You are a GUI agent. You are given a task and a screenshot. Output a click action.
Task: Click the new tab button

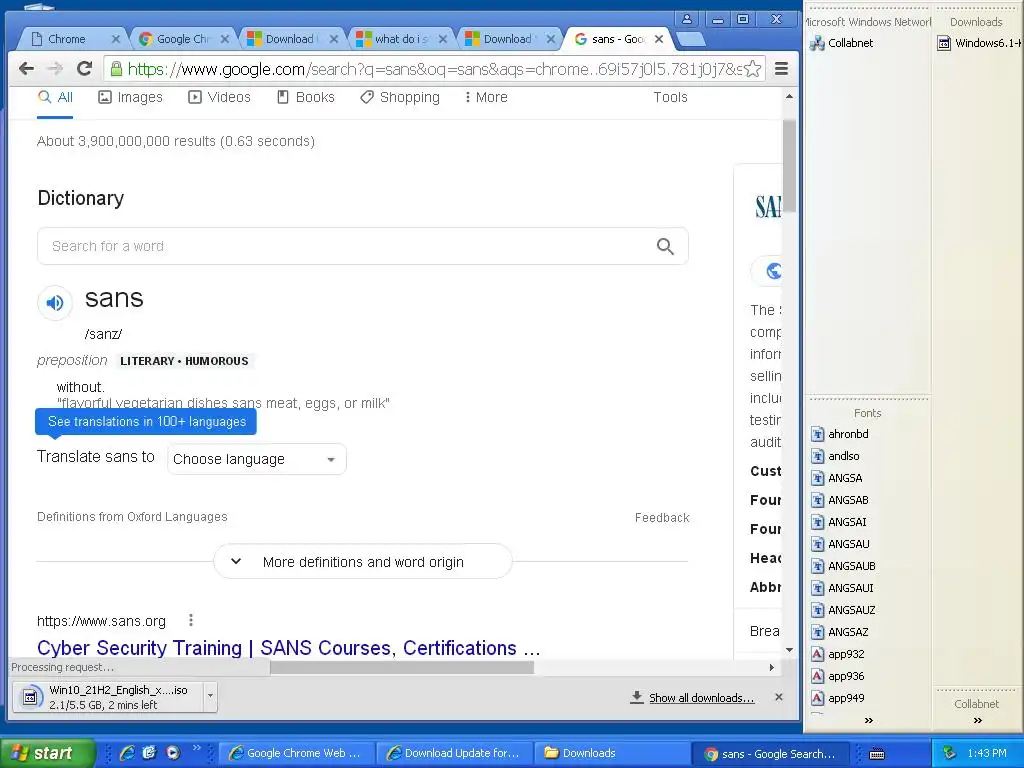[x=690, y=40]
